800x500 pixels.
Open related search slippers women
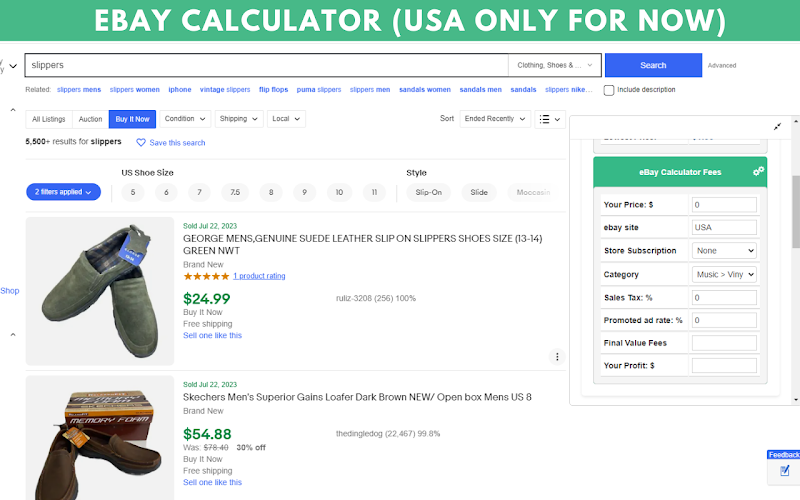pyautogui.click(x=135, y=89)
